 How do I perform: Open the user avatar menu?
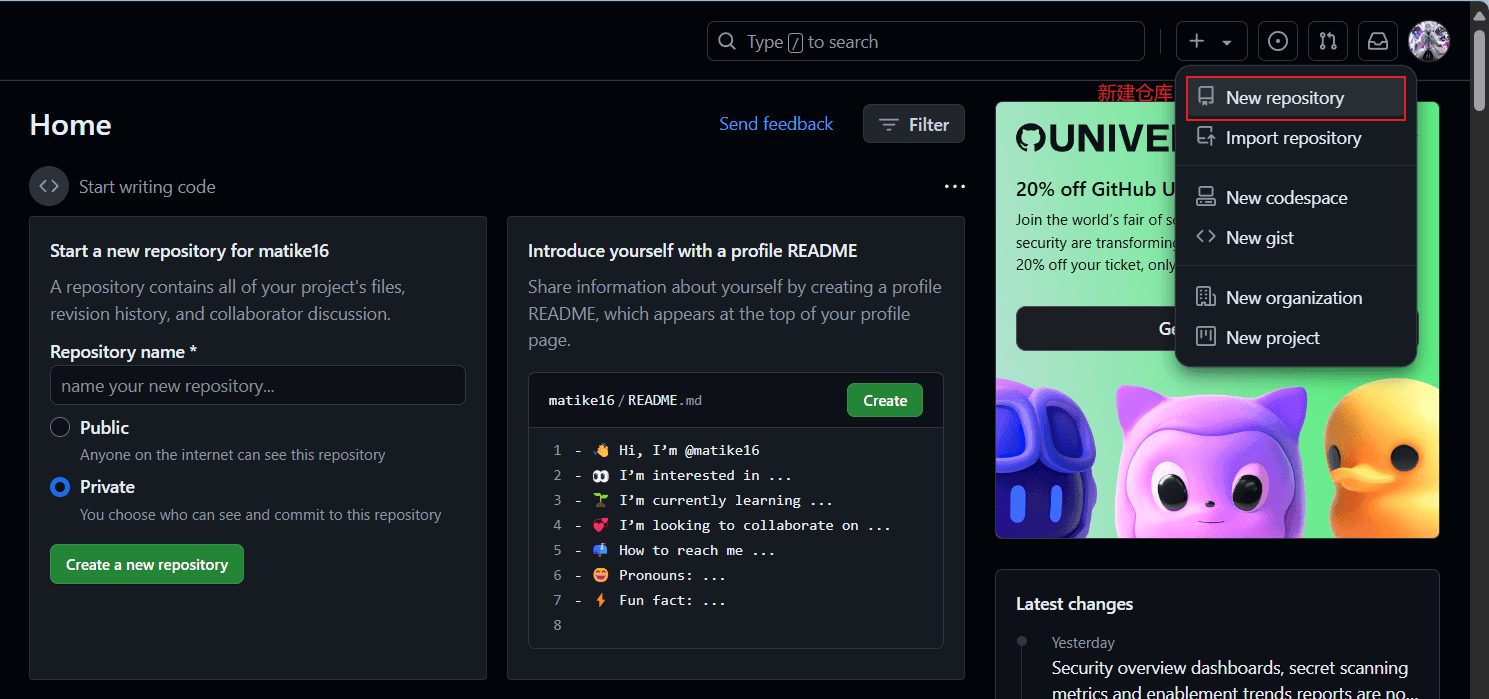point(1428,42)
